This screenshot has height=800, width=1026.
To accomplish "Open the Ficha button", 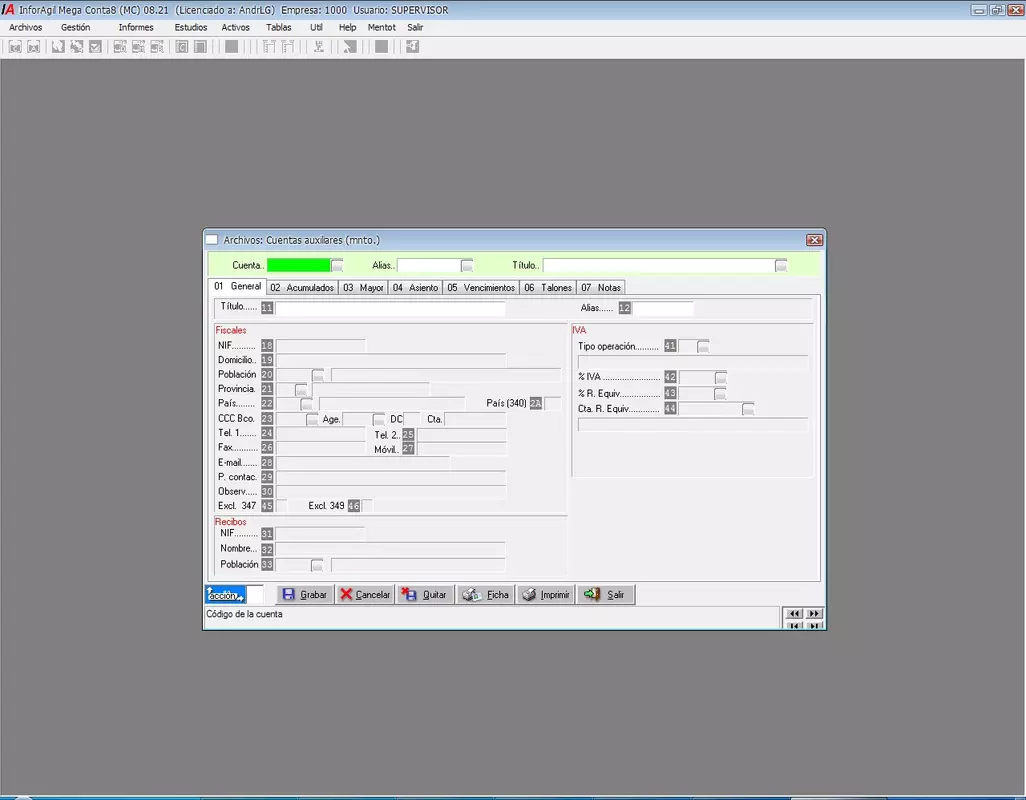I will click(486, 595).
